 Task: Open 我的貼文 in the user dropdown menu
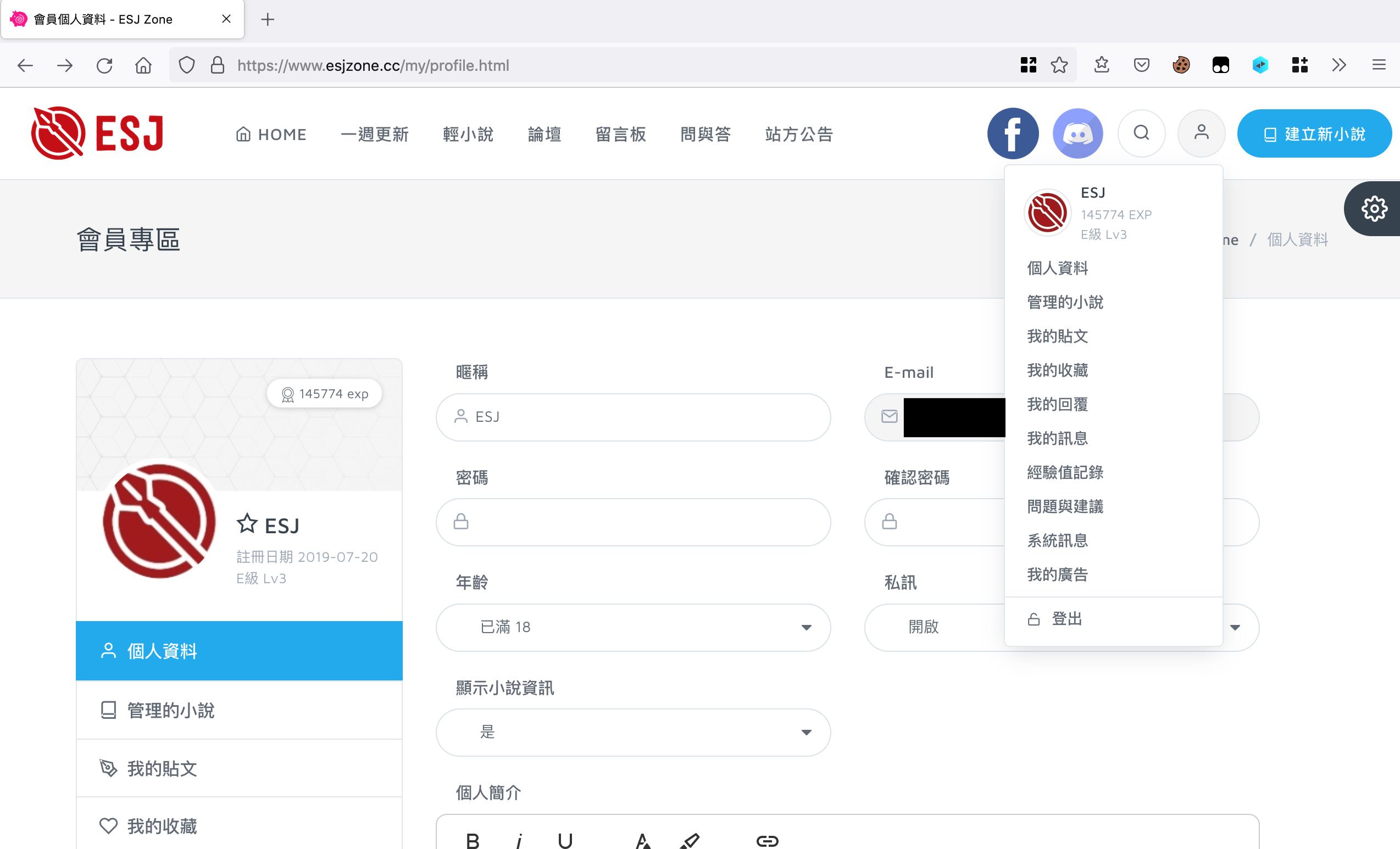coord(1057,336)
